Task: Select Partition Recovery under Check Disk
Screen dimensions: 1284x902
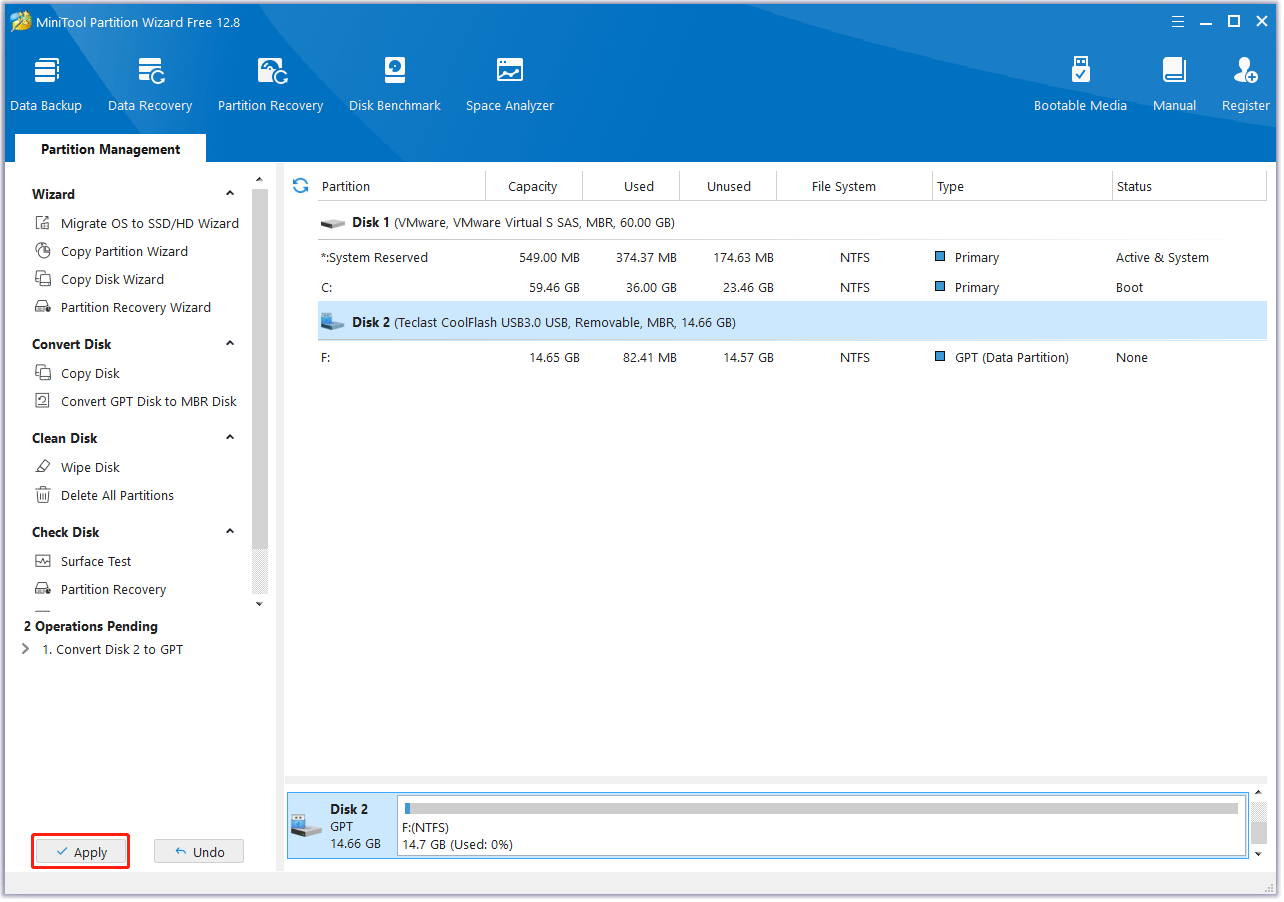Action: [113, 589]
